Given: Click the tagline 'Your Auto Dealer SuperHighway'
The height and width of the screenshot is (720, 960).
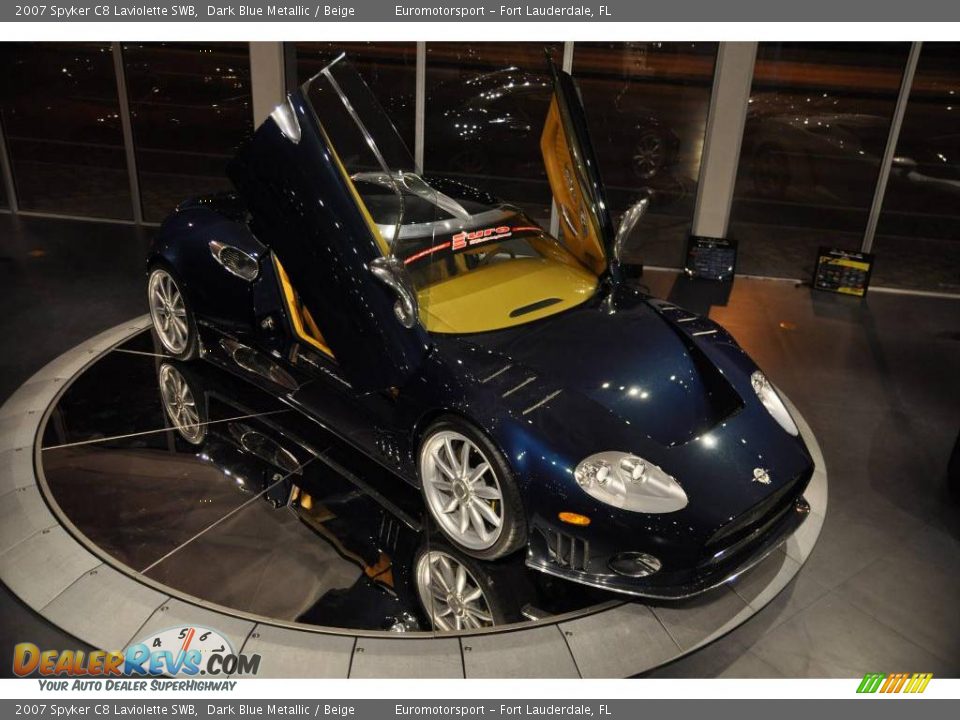Looking at the screenshot, I should pyautogui.click(x=137, y=686).
